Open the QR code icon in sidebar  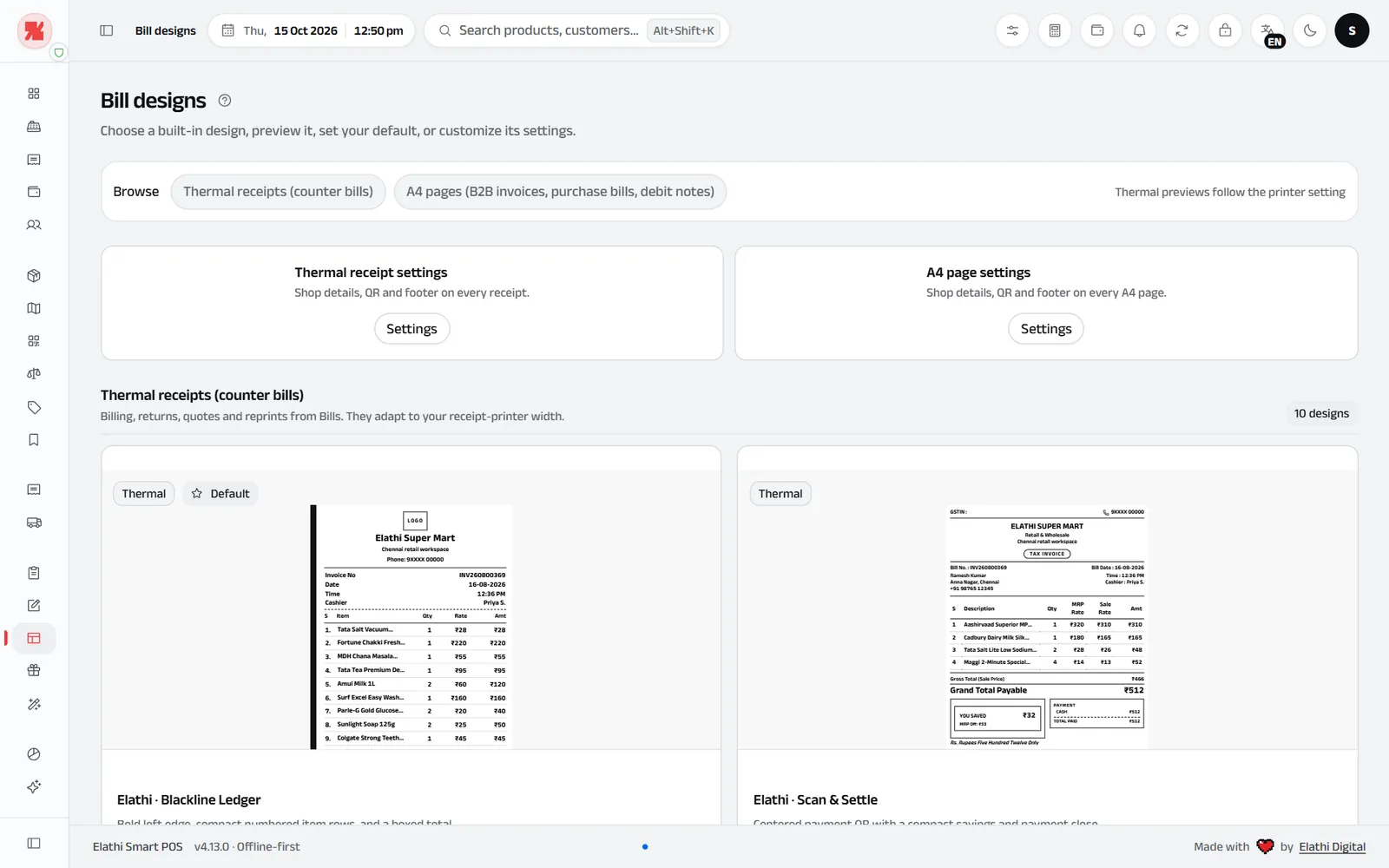tap(34, 341)
